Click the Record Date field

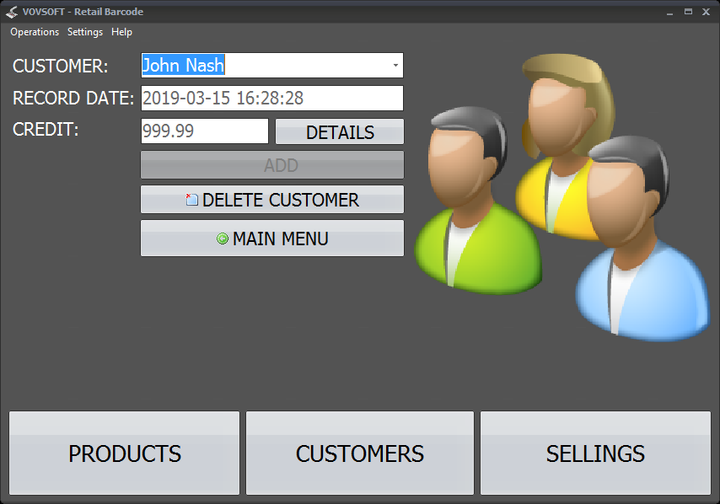click(x=272, y=98)
